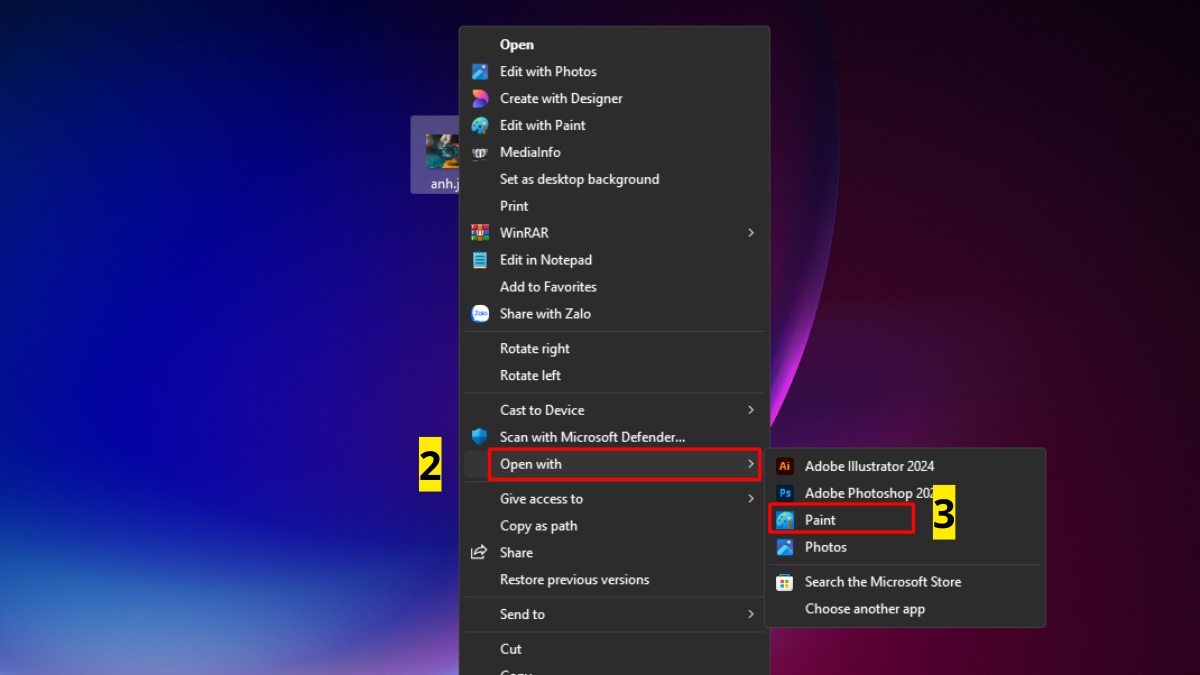Click Choose another app
Viewport: 1200px width, 675px height.
pyautogui.click(x=865, y=608)
